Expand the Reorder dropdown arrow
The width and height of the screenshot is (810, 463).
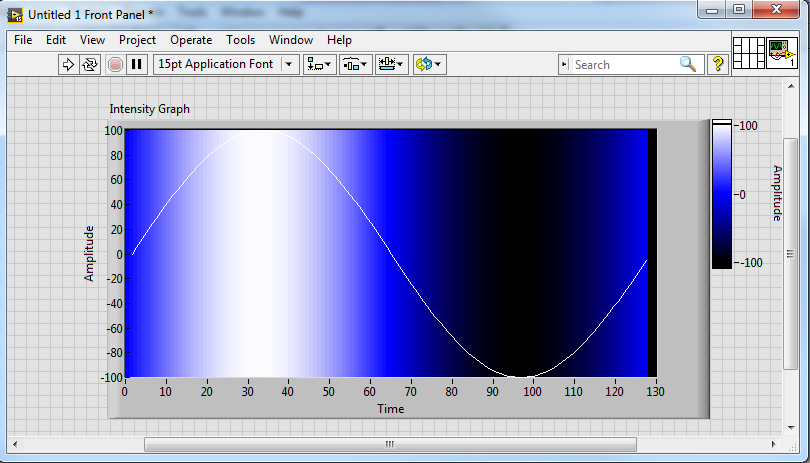[438, 65]
